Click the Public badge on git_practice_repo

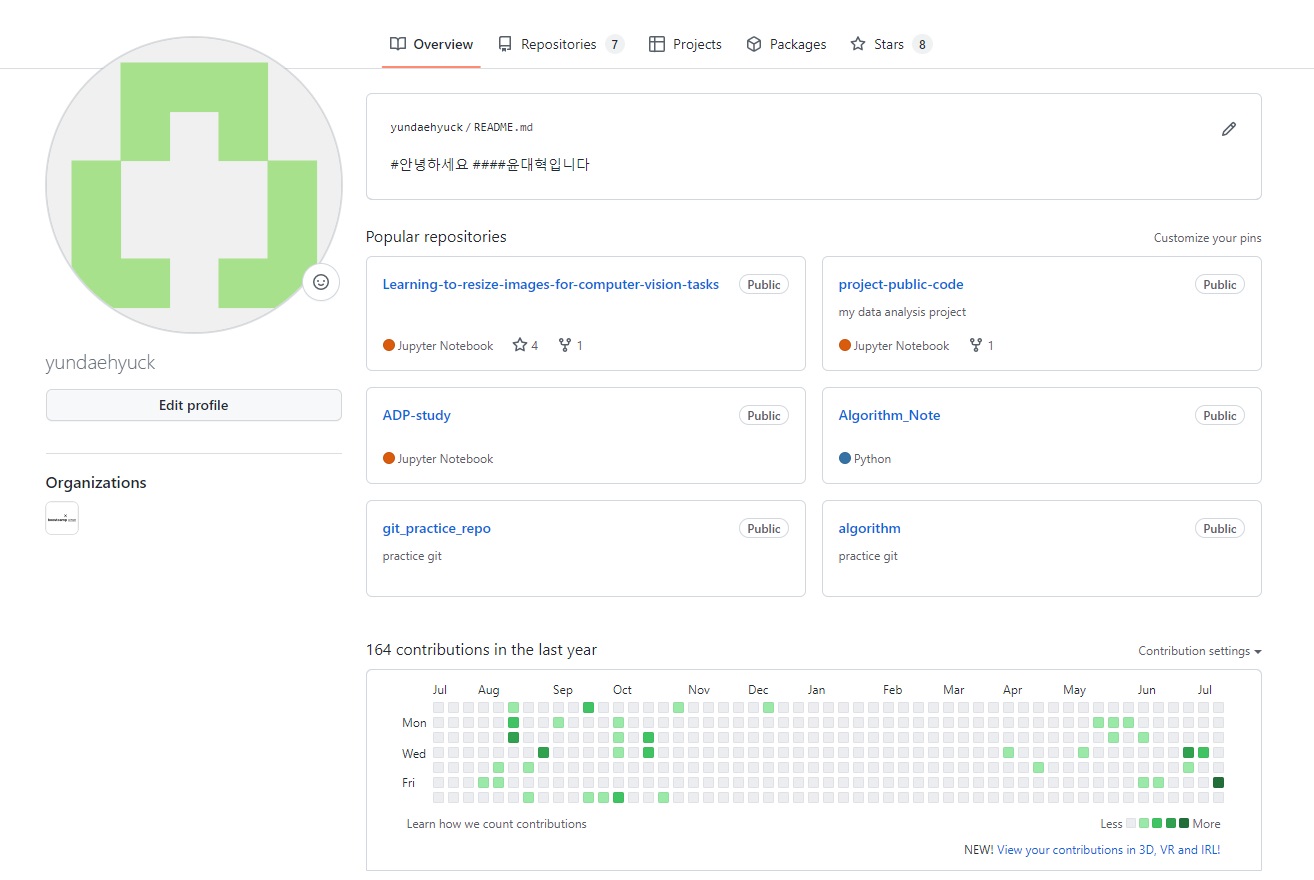764,528
